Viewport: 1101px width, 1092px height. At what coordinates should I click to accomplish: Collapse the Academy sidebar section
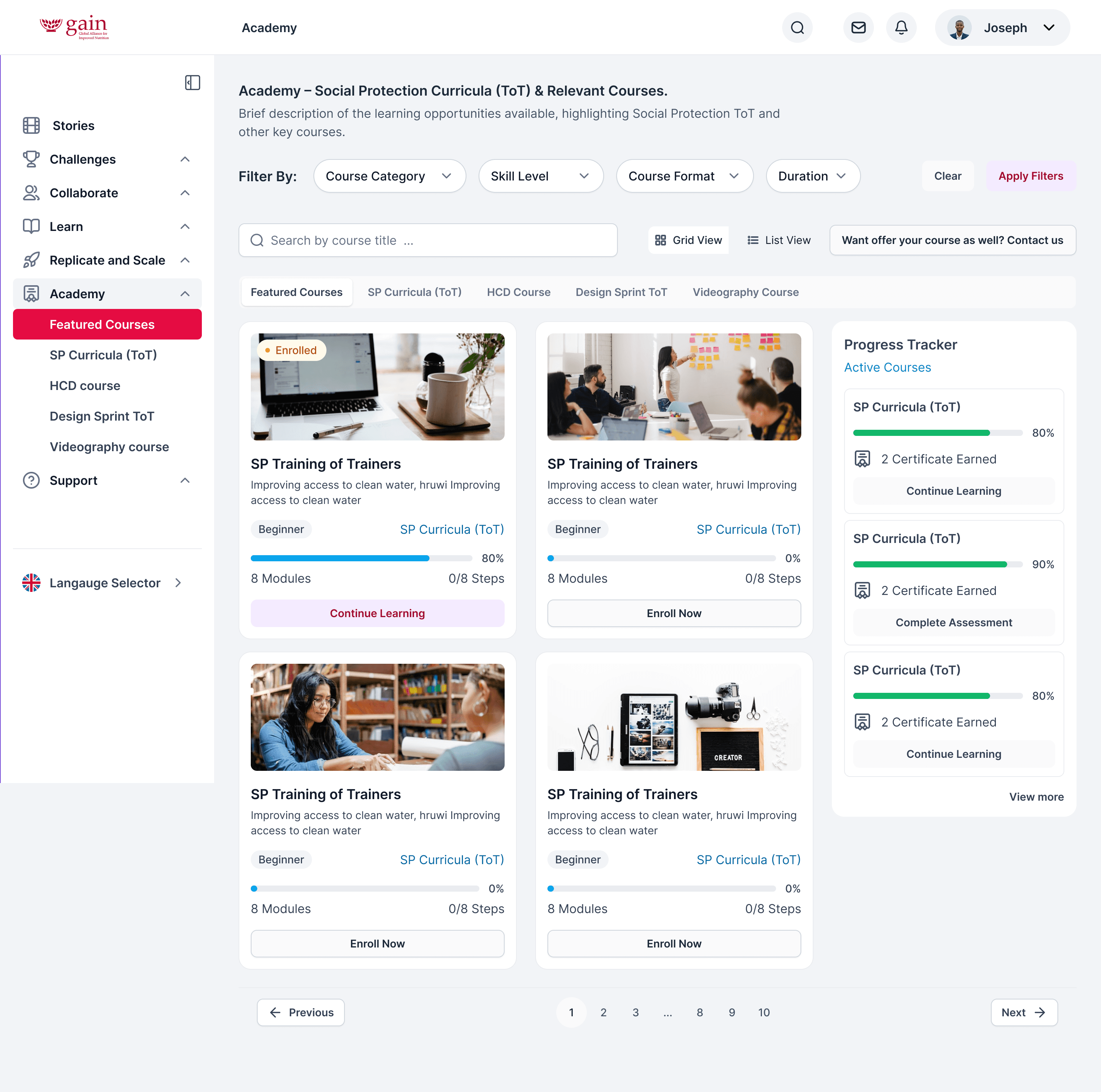tap(185, 294)
